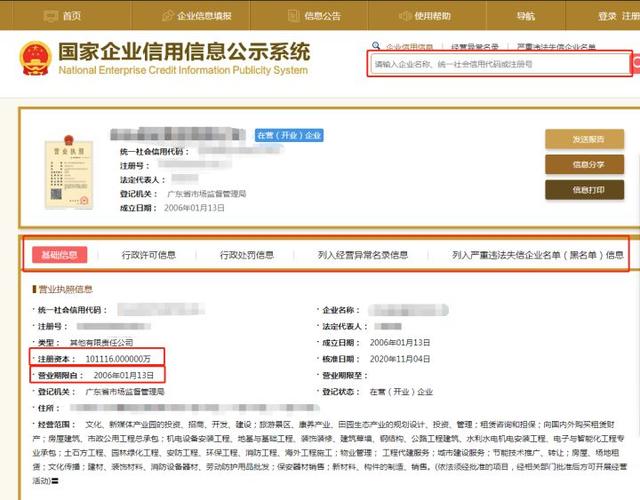The image size is (640, 500).
Task: Click 广东省市场监督管理局 in the header card
Action: point(207,194)
